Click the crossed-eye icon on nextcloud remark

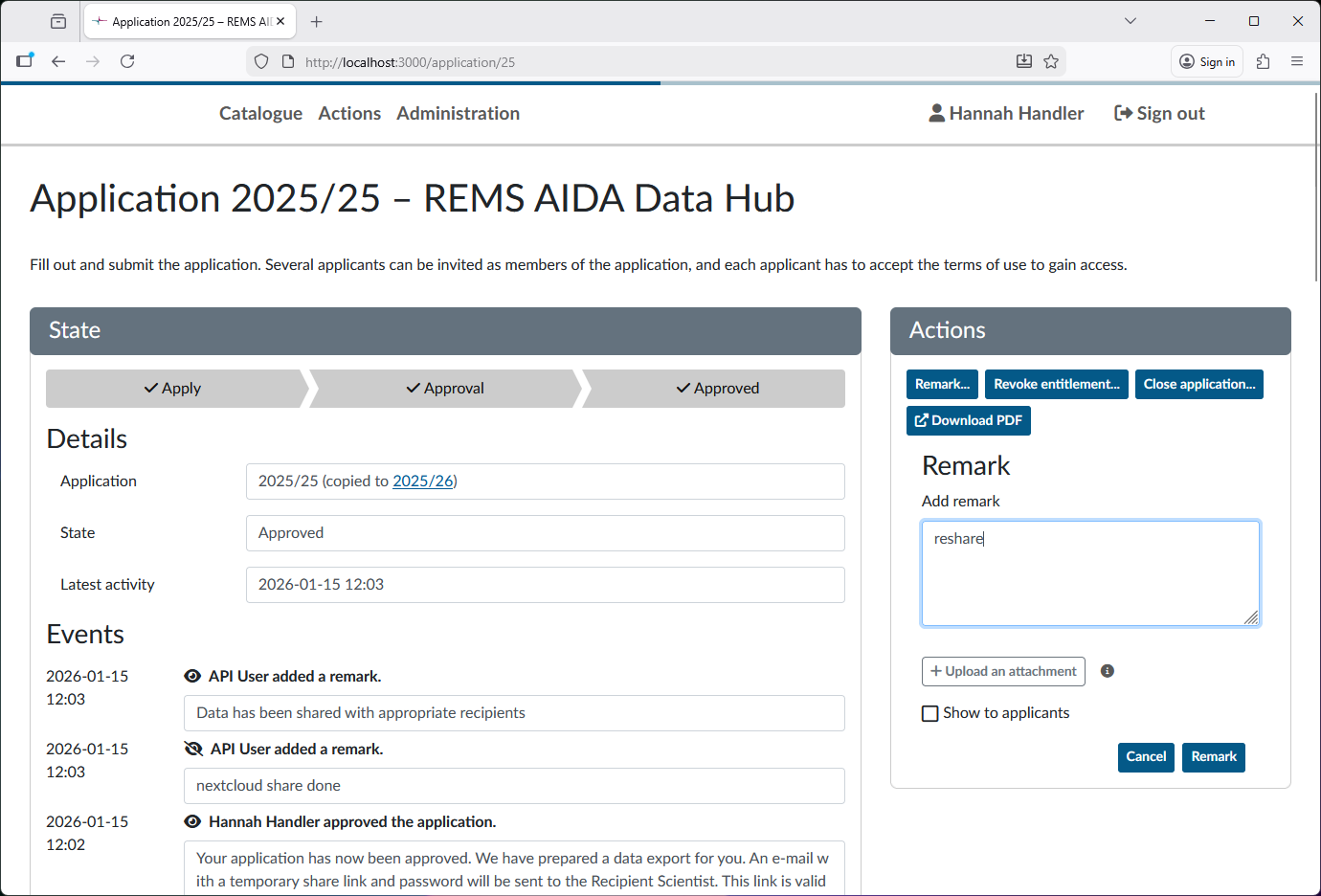pyautogui.click(x=192, y=748)
